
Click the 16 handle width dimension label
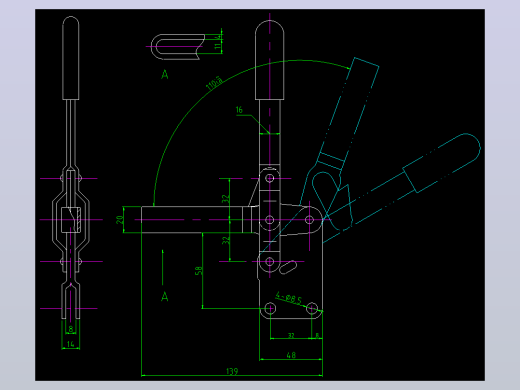point(239,110)
